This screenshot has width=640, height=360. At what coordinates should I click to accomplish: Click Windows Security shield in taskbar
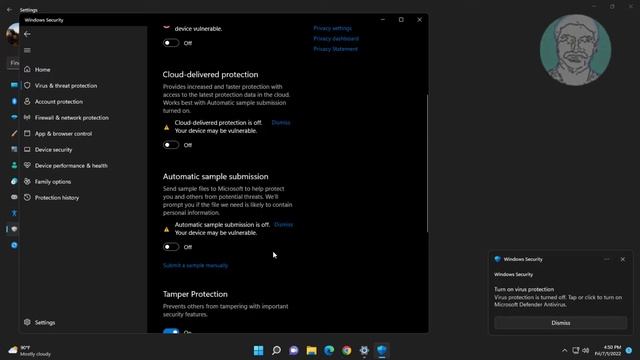click(382, 351)
